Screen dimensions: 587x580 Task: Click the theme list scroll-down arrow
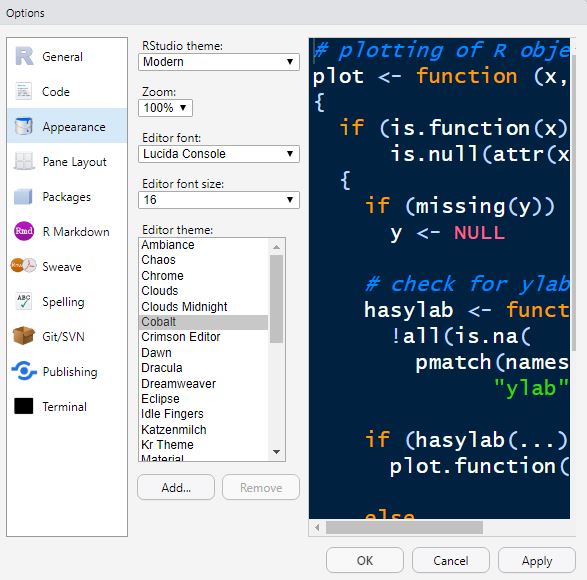point(277,452)
